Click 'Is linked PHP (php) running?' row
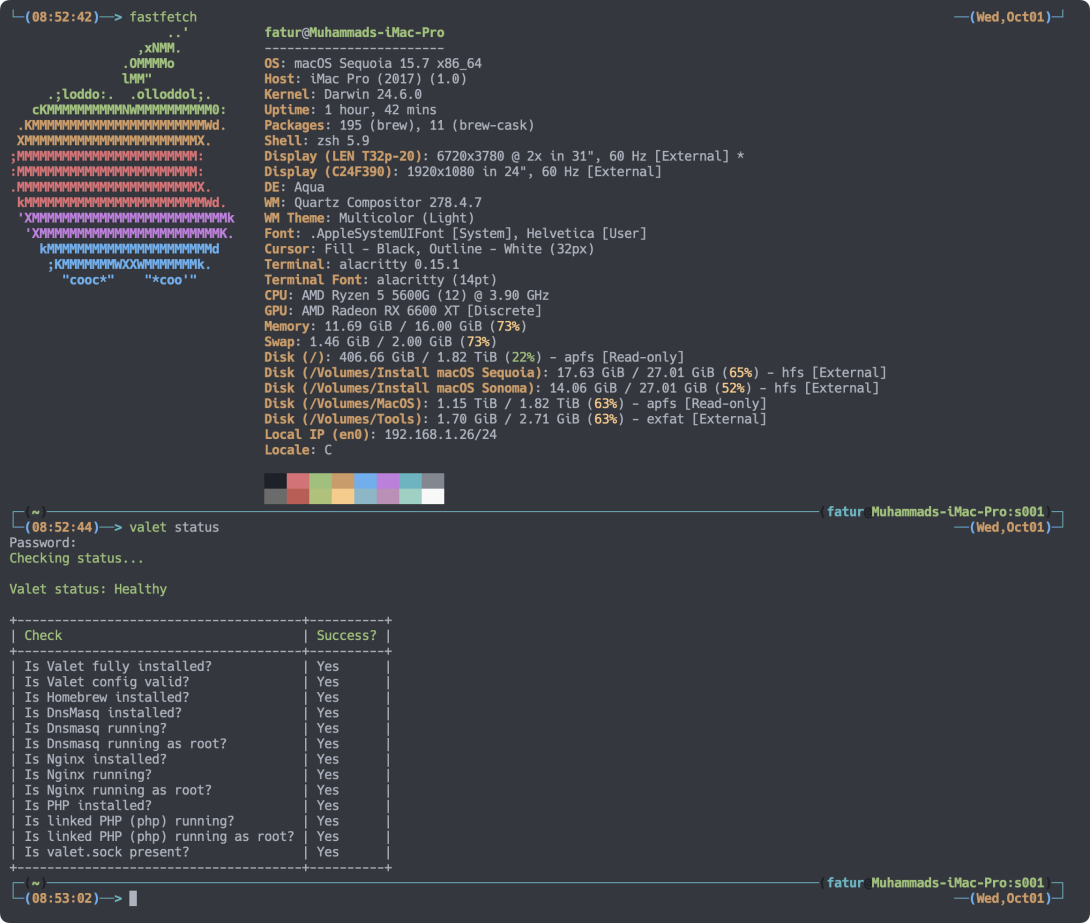 [x=200, y=821]
